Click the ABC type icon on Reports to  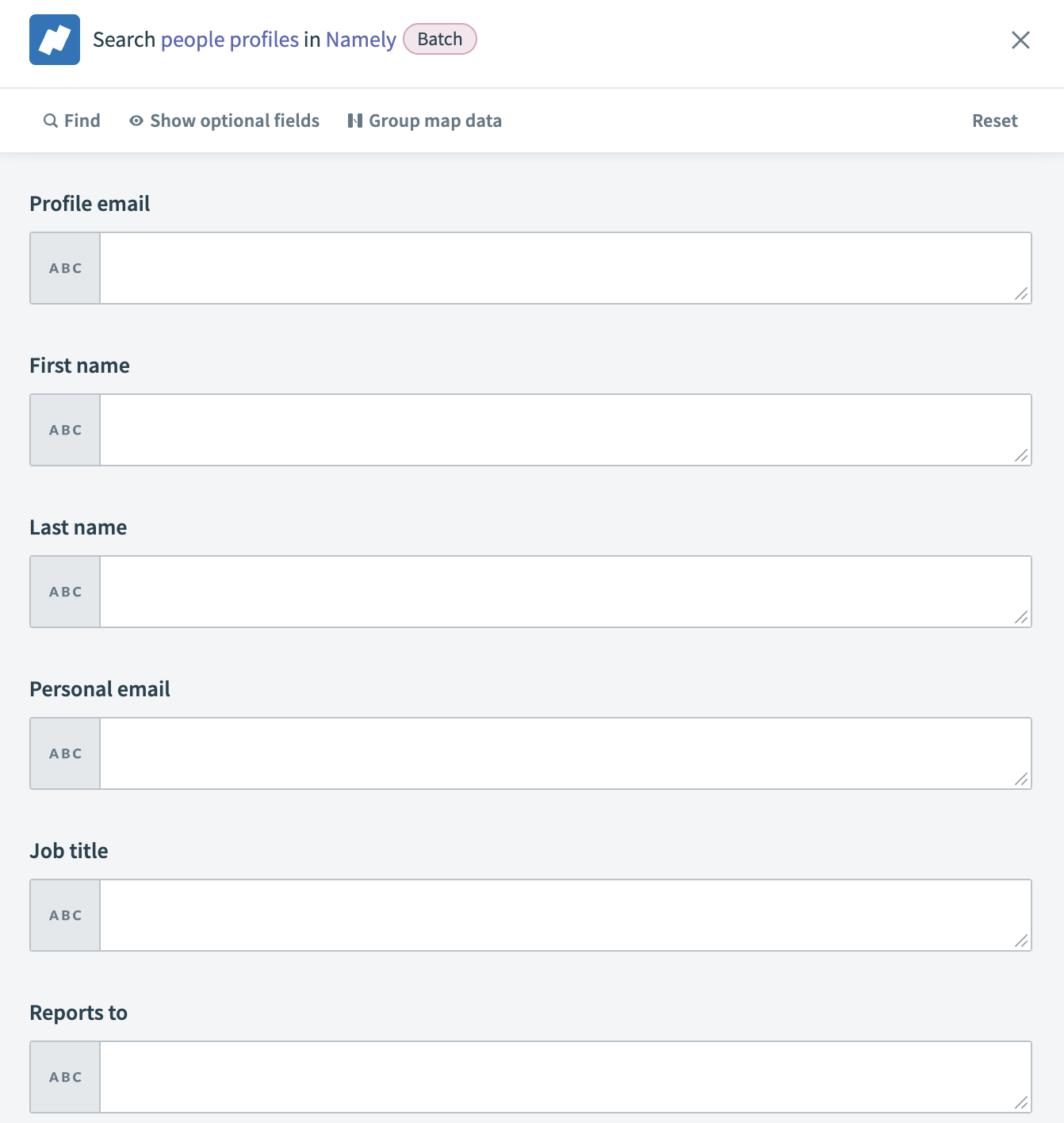click(64, 1076)
